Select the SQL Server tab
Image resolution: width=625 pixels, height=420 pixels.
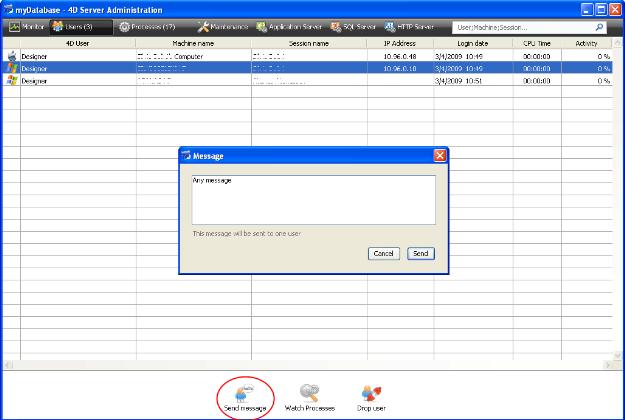pos(354,27)
